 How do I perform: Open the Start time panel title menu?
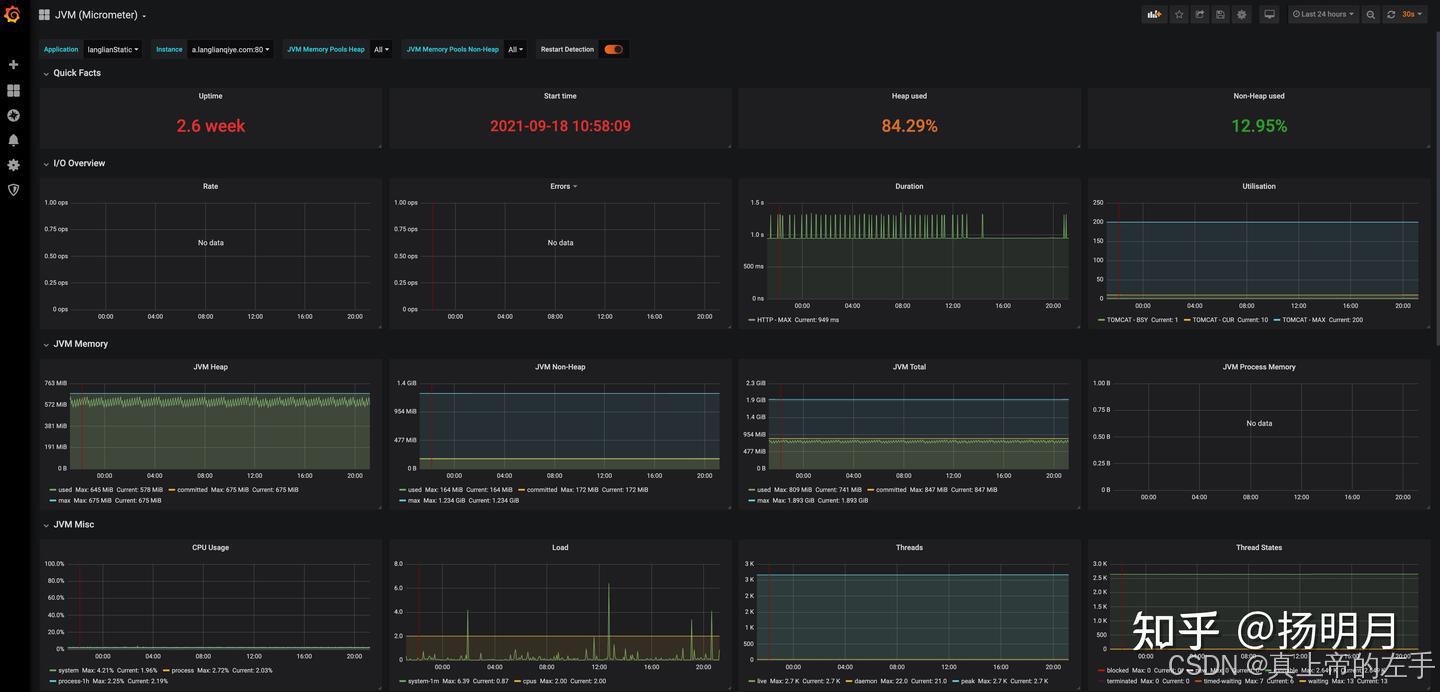(560, 96)
